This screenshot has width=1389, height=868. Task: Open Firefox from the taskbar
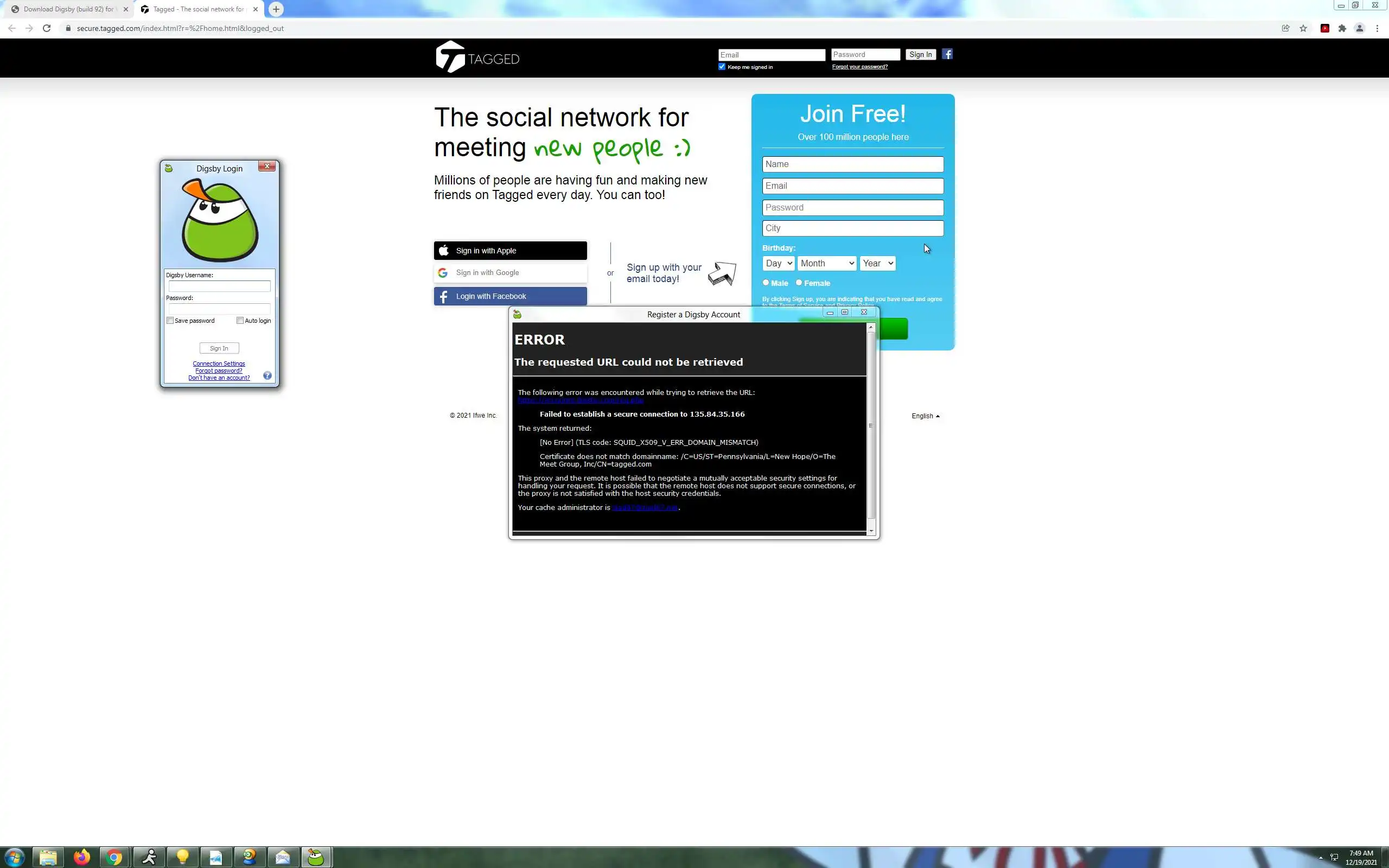[x=81, y=857]
